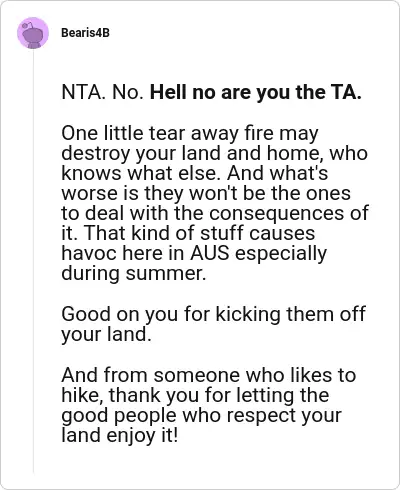This screenshot has height=490, width=400.
Task: Click the line 'And from someone who likes to'
Action: pyautogui.click(x=209, y=375)
